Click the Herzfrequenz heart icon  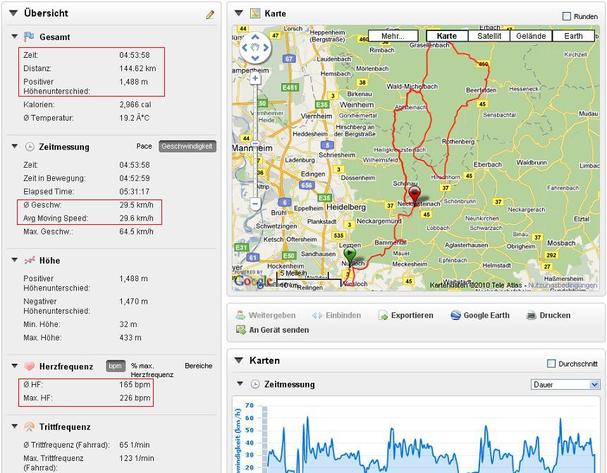point(29,366)
